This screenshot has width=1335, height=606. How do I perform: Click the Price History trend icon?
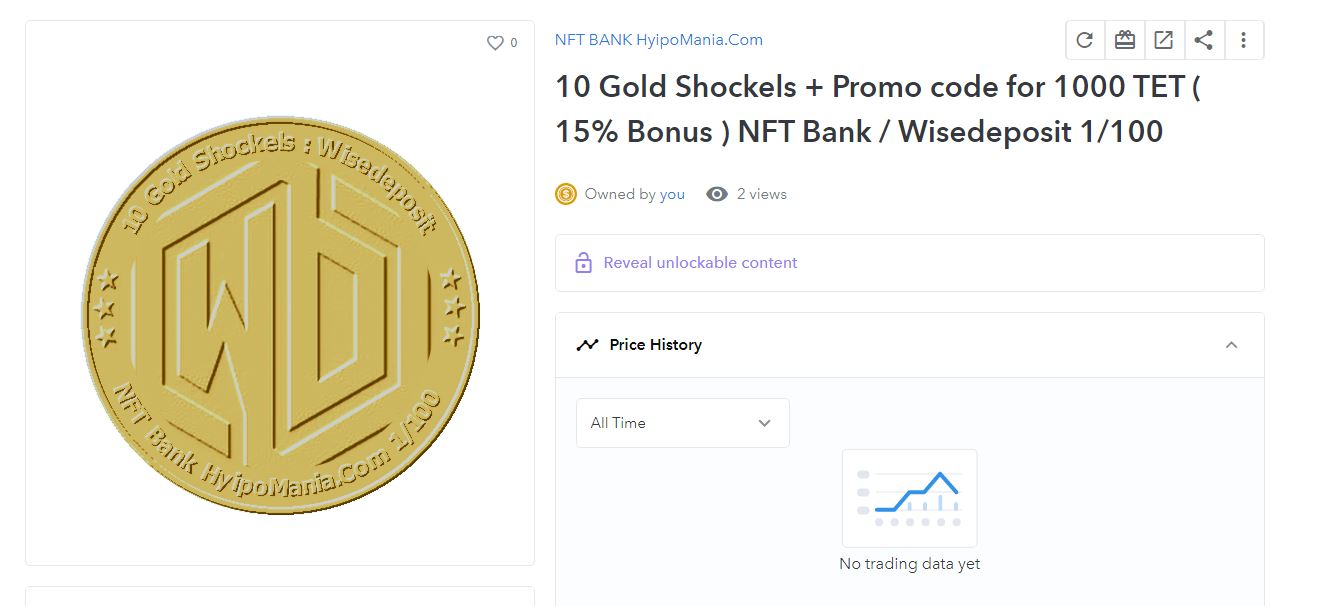click(587, 345)
